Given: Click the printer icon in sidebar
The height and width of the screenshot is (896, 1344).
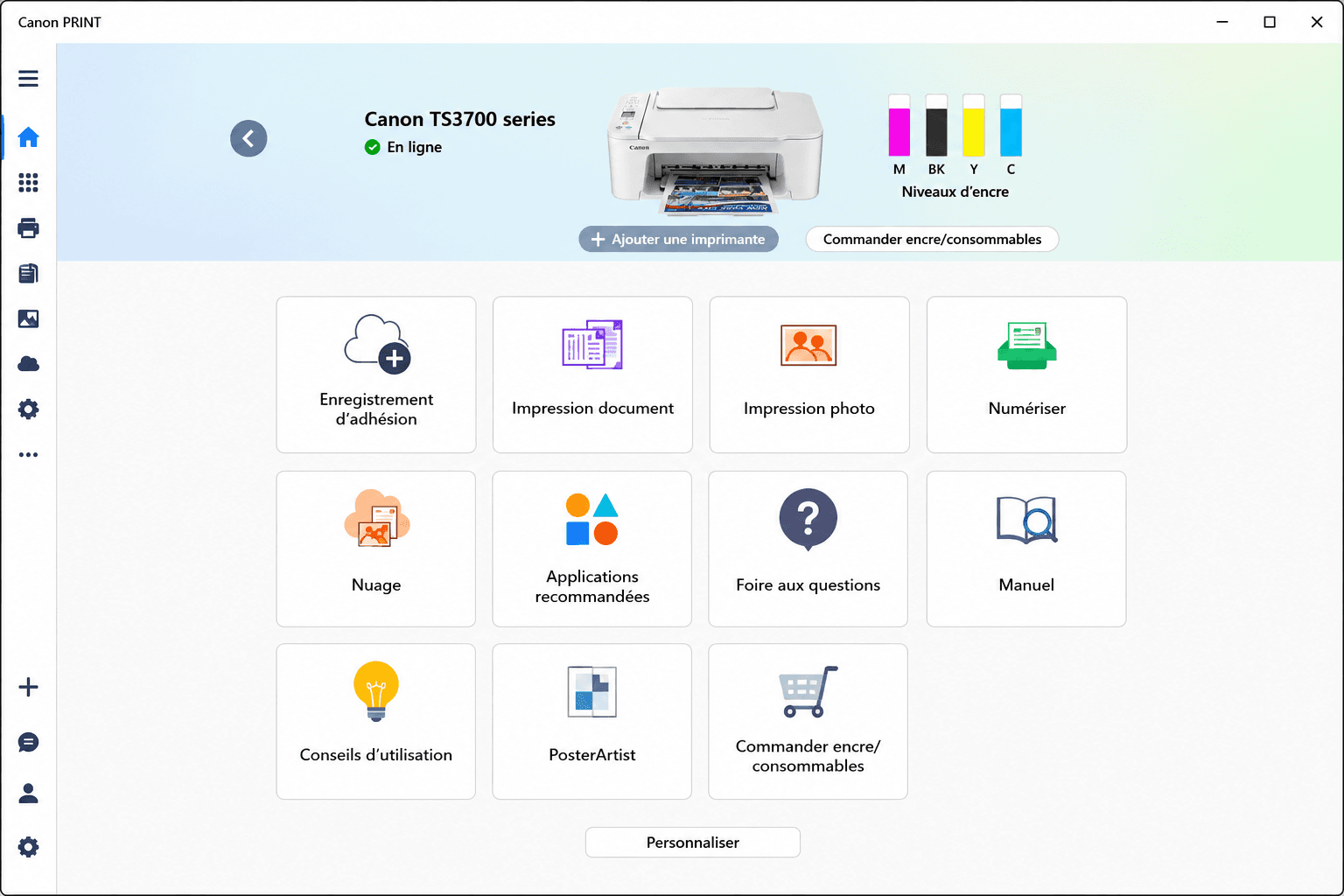Looking at the screenshot, I should point(28,228).
